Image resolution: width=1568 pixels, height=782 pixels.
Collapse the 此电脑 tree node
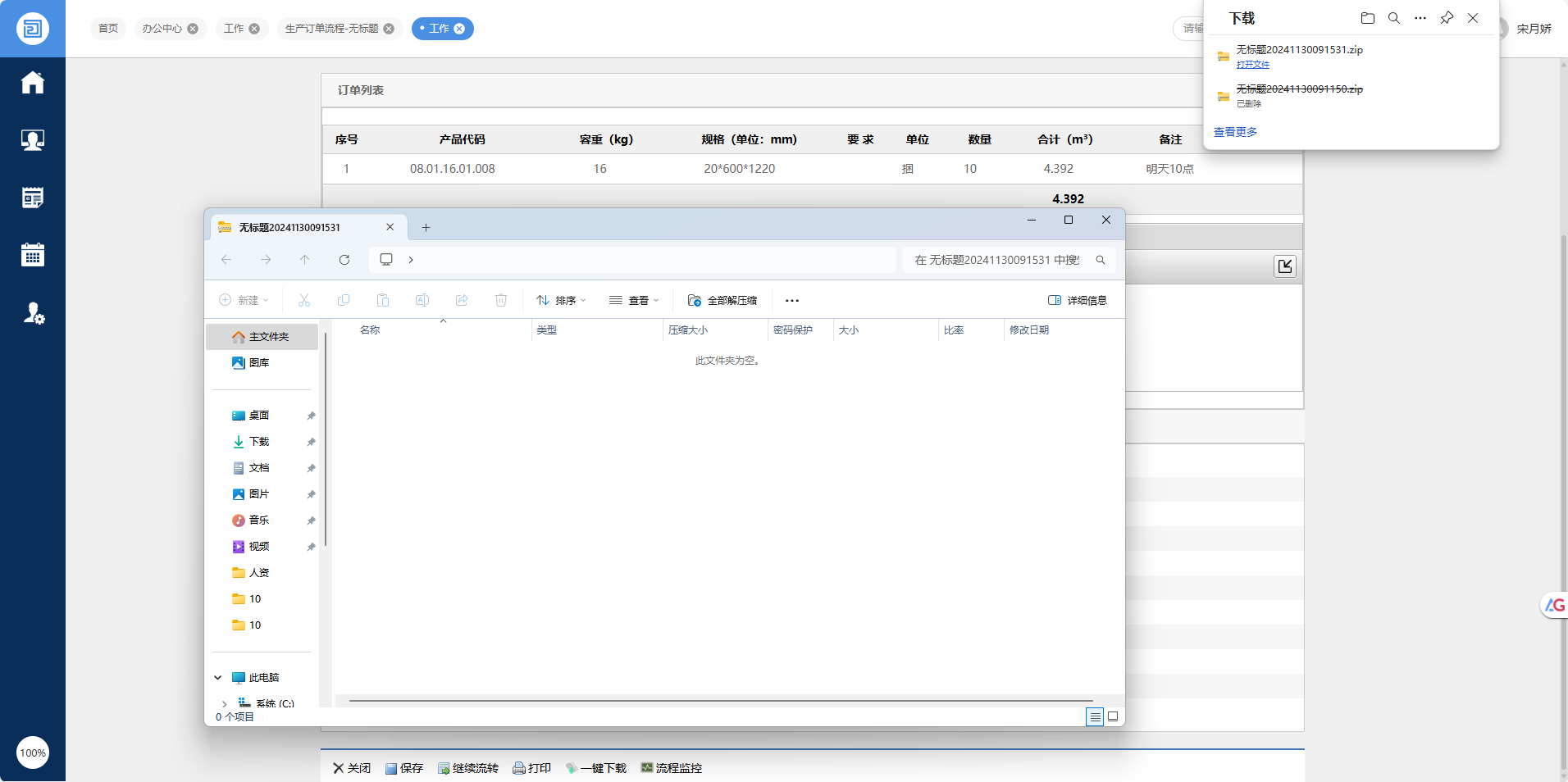pos(217,678)
